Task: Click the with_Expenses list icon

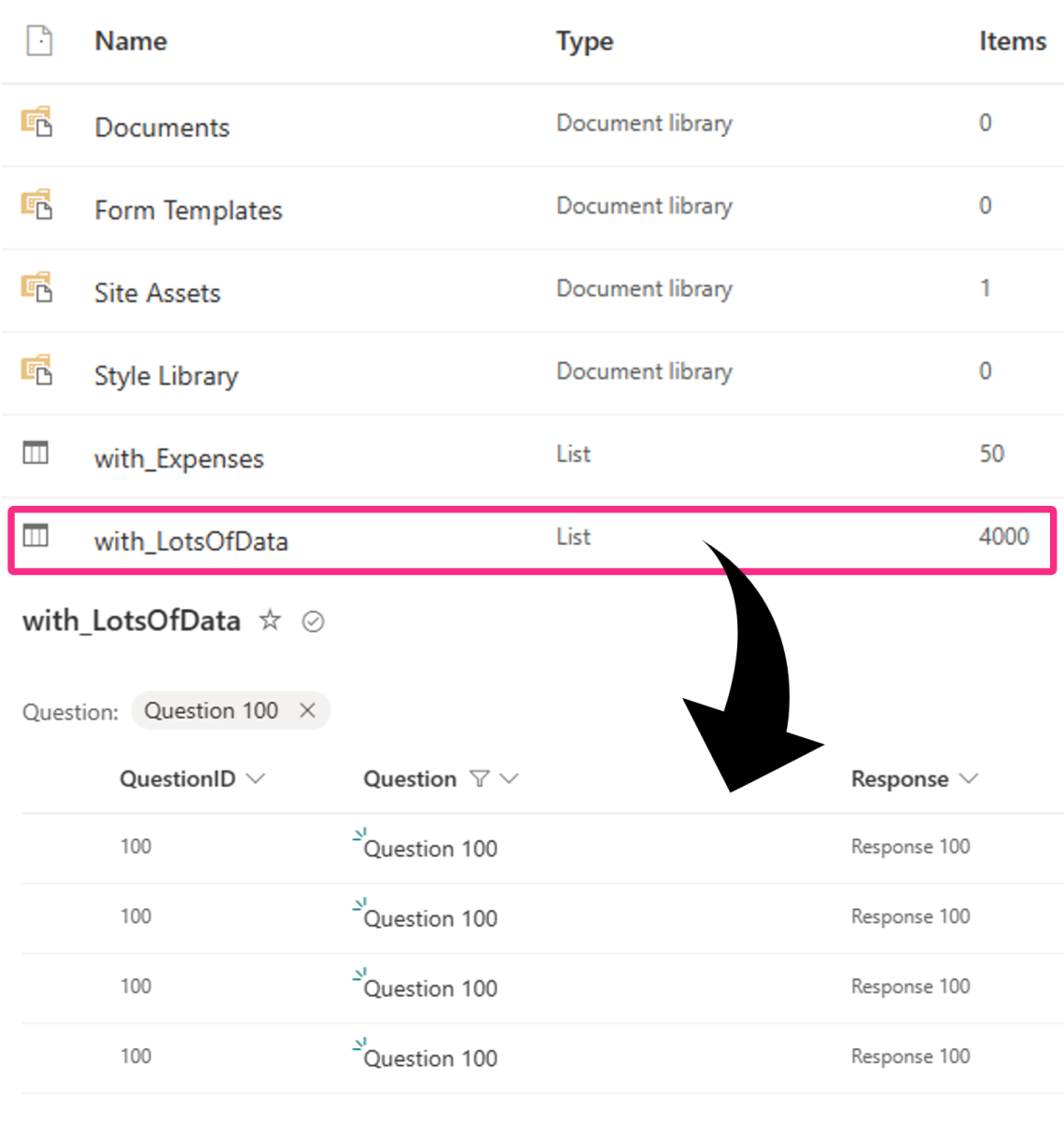Action: pos(35,453)
